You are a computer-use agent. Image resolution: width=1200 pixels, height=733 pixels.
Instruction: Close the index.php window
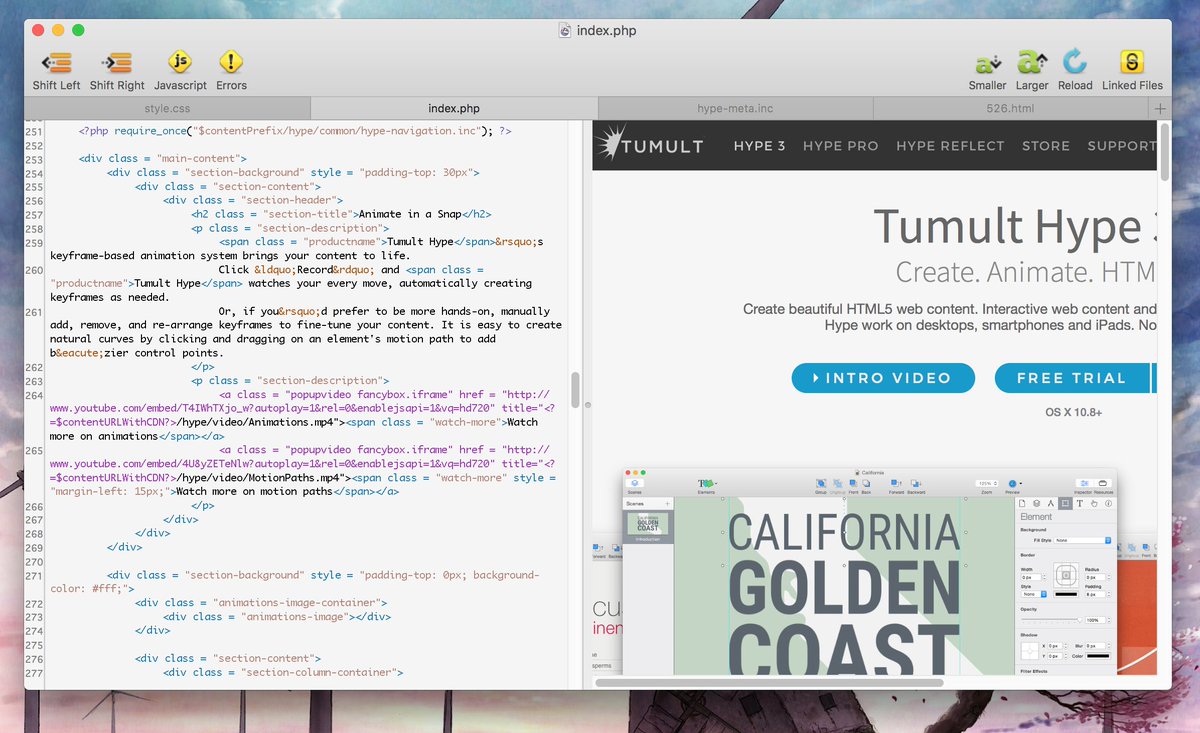[x=38, y=31]
